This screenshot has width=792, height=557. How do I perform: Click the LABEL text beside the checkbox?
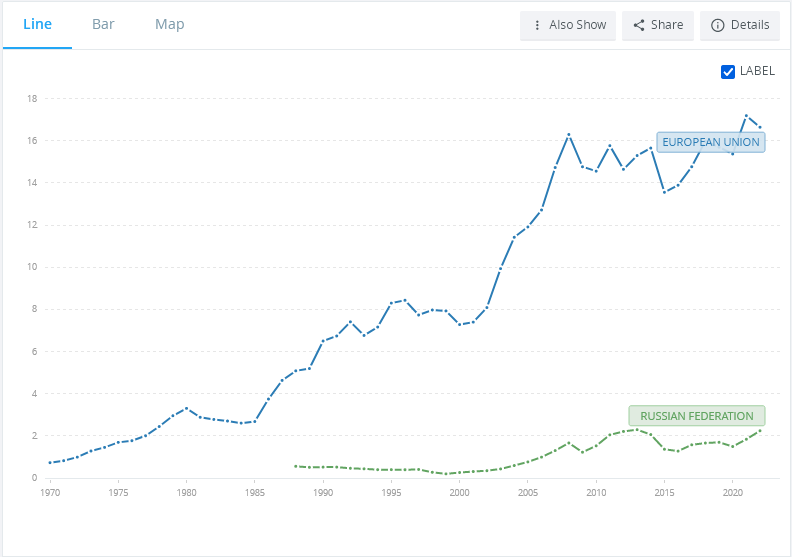click(x=757, y=71)
